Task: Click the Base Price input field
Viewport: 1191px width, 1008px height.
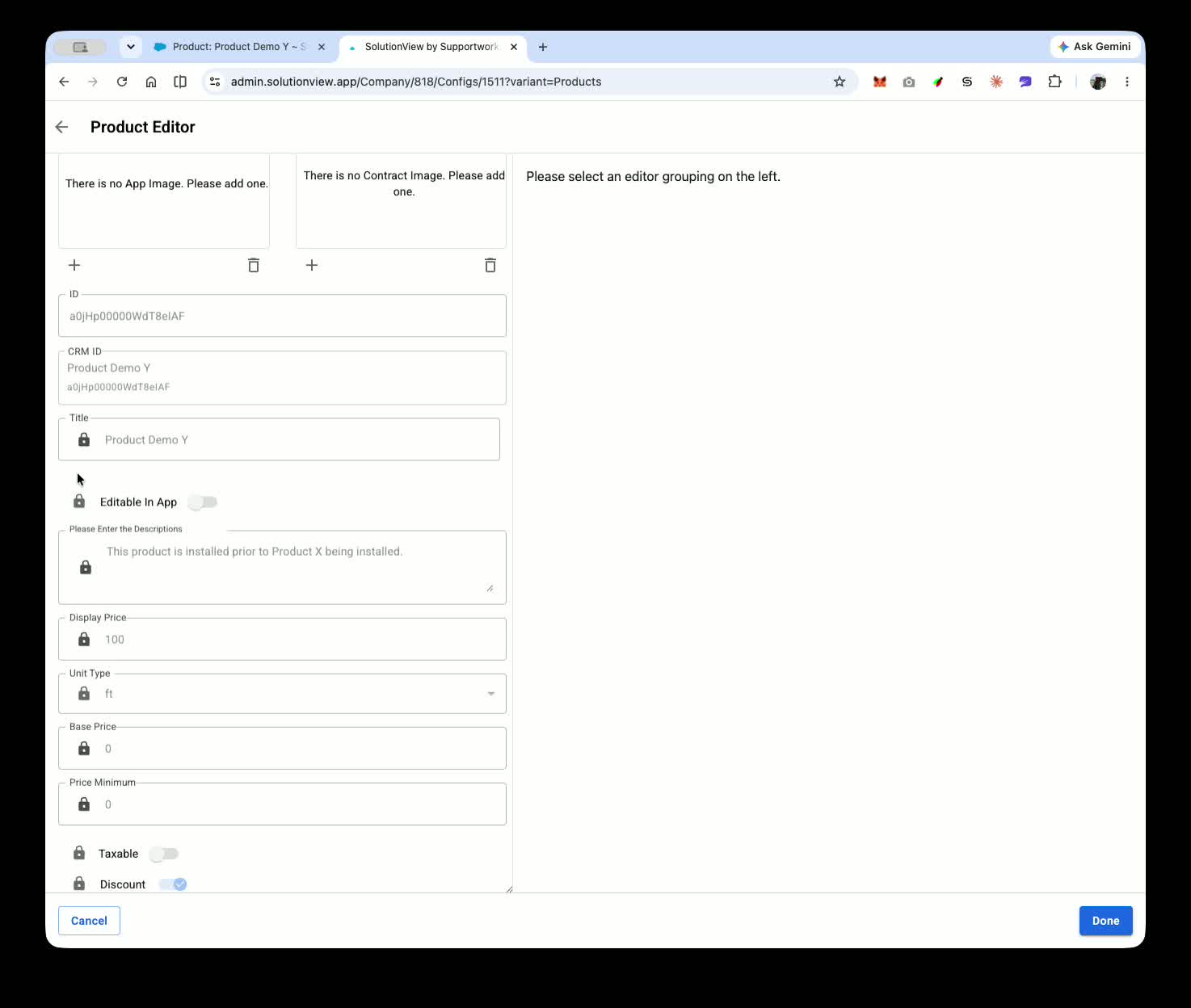Action: [283, 748]
